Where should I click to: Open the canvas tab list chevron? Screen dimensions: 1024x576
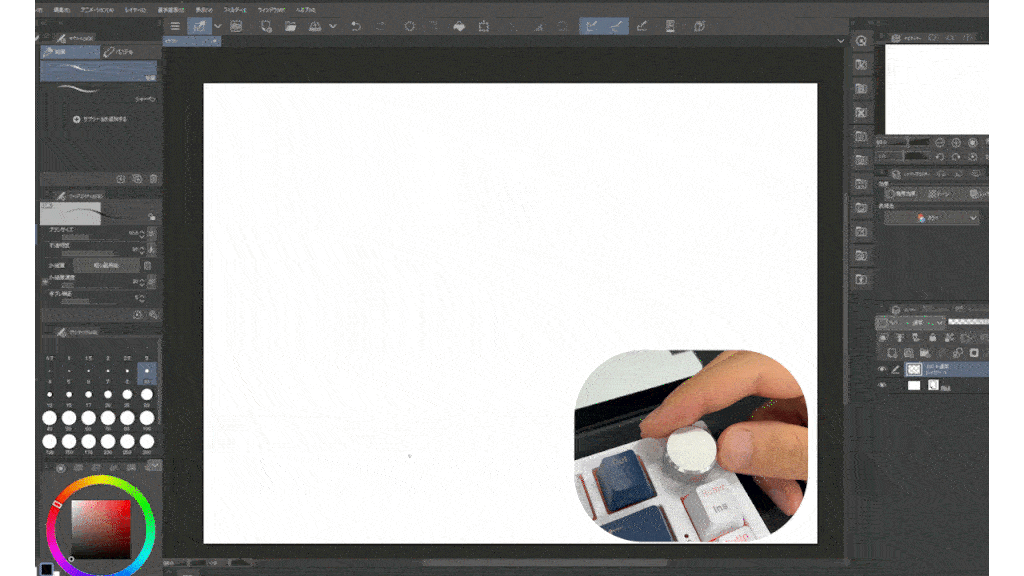[x=840, y=40]
